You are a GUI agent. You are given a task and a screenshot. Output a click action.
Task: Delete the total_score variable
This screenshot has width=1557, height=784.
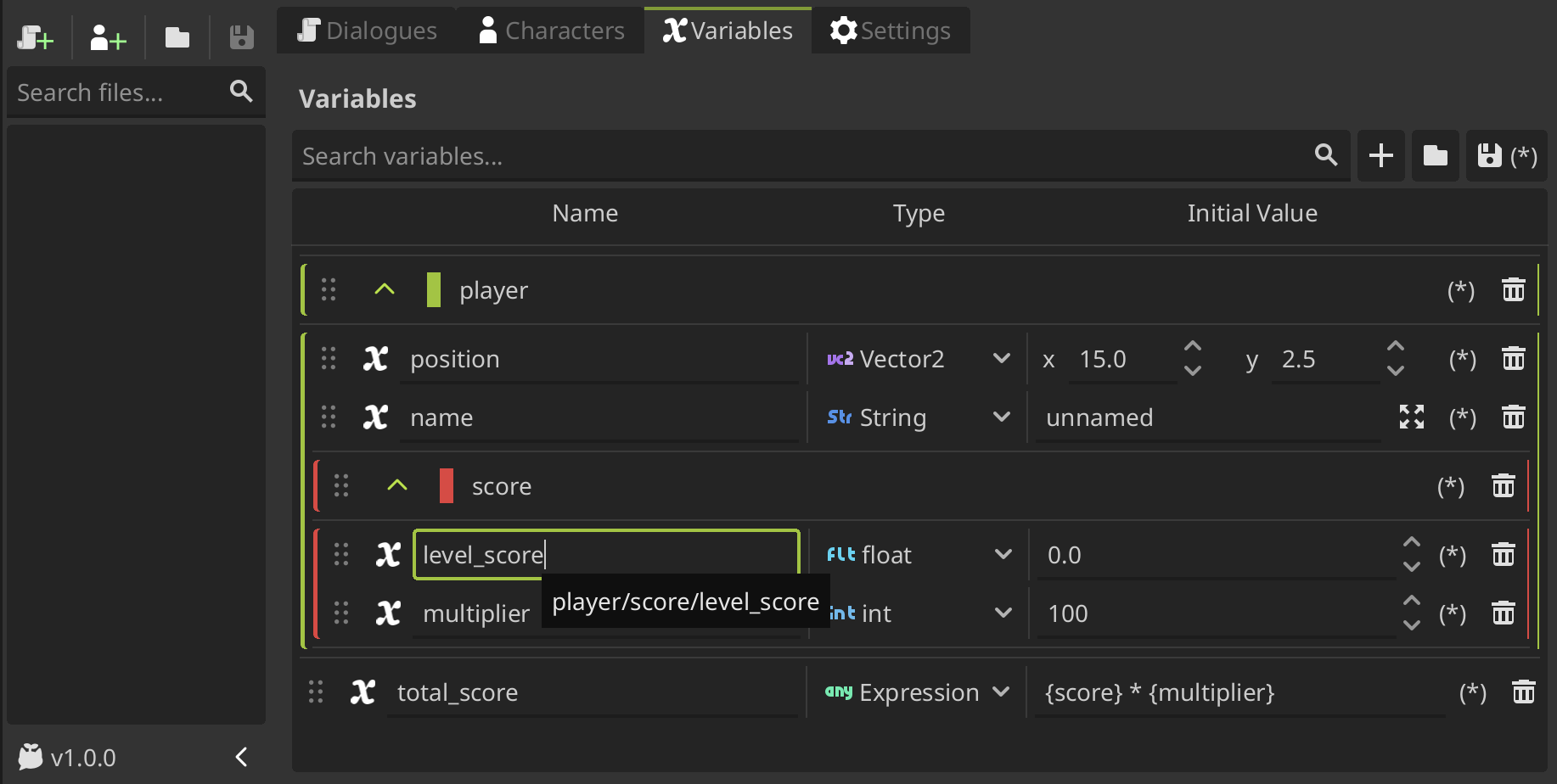pyautogui.click(x=1524, y=692)
